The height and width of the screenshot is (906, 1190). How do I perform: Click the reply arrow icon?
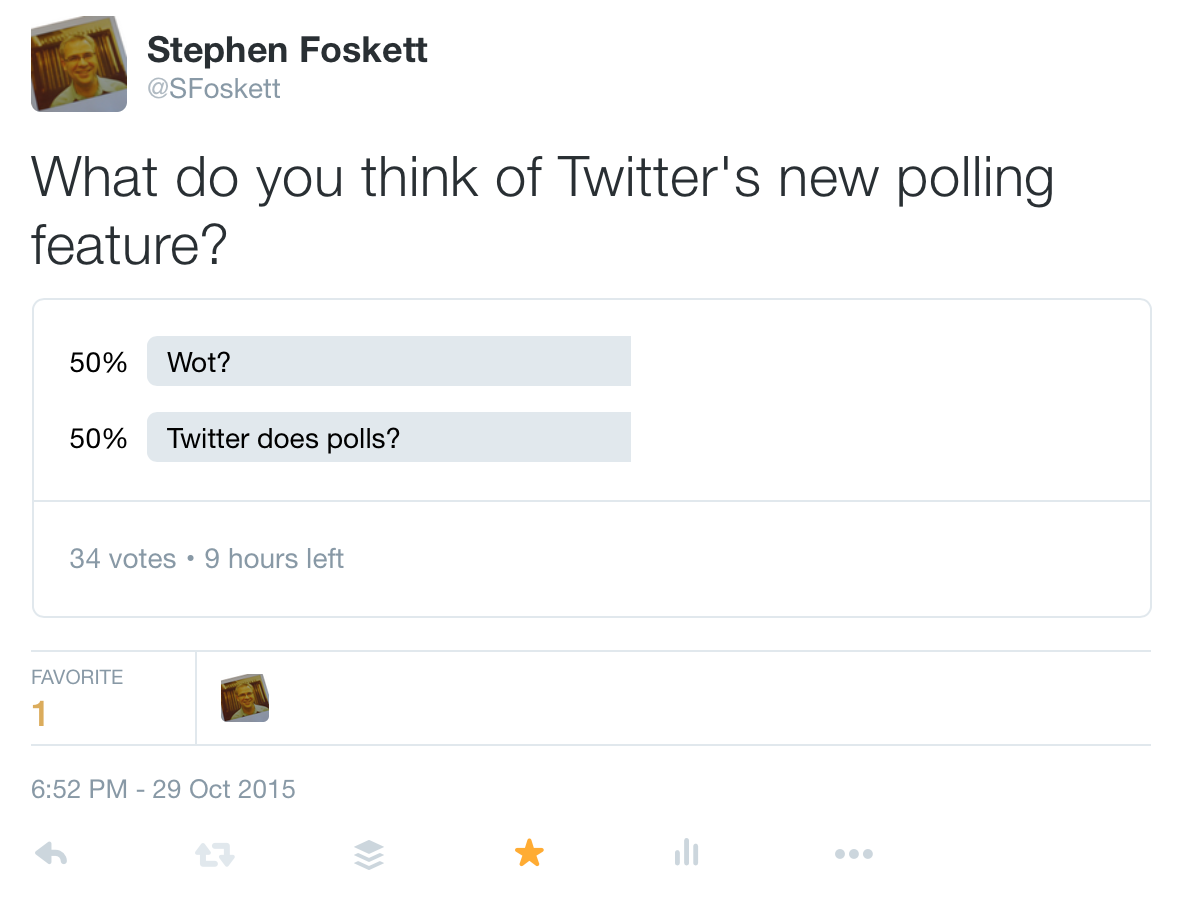click(x=51, y=853)
